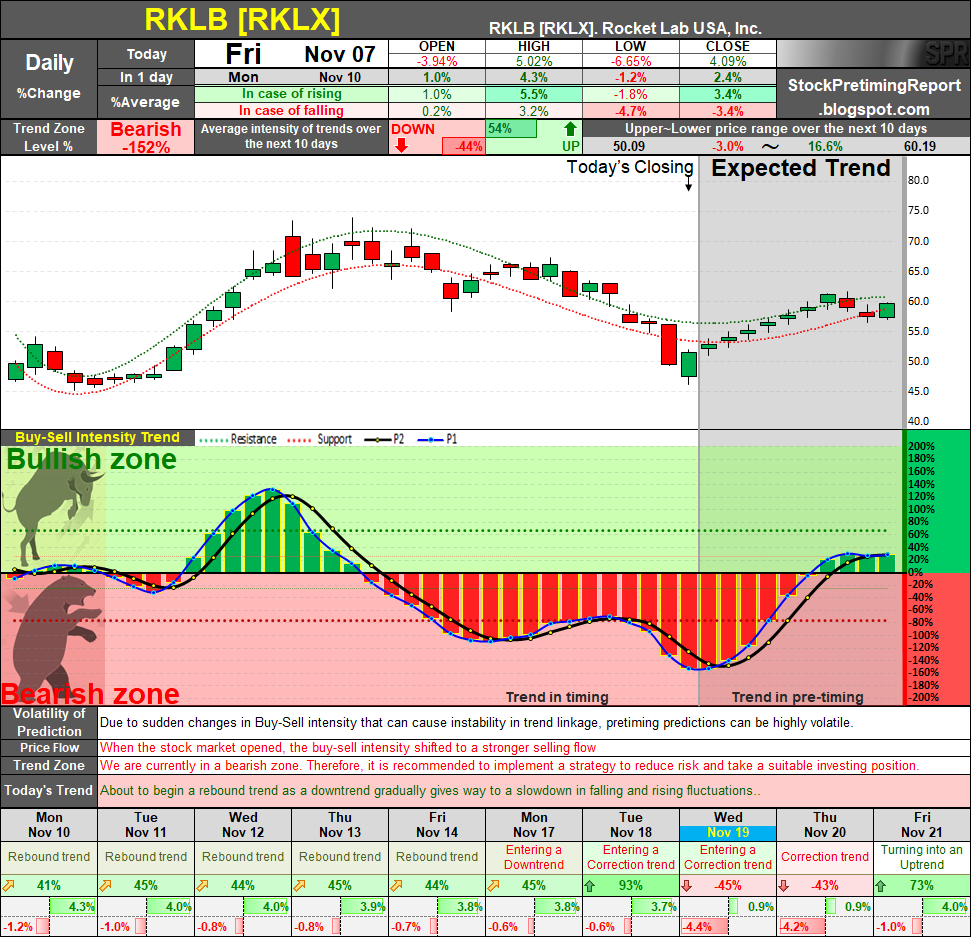971x937 pixels.
Task: Select the highlighted Wed Nov 19 header
Action: [728, 825]
